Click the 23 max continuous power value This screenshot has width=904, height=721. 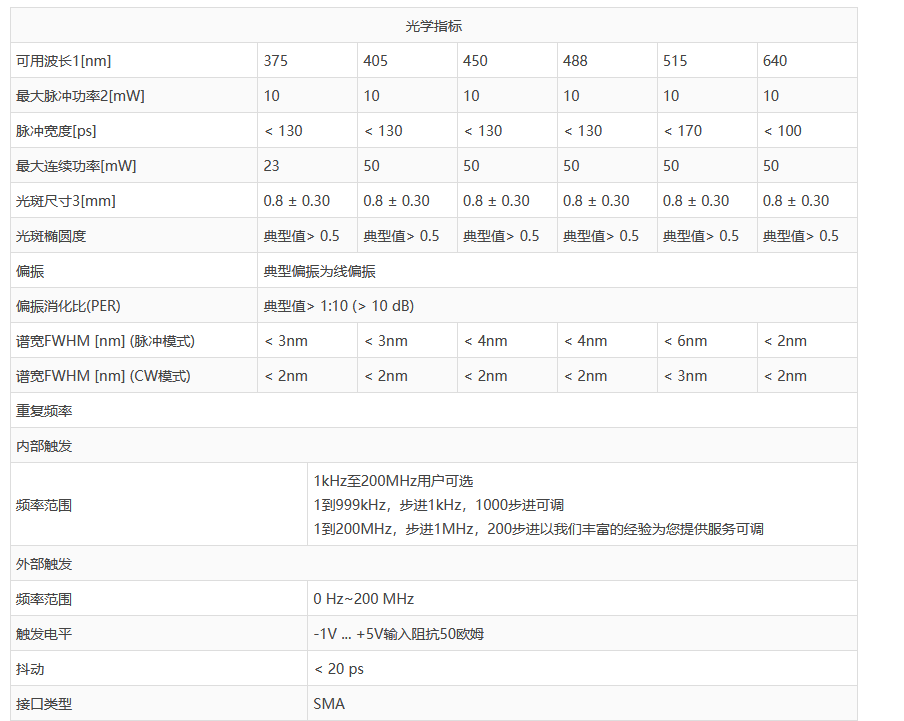click(x=272, y=166)
